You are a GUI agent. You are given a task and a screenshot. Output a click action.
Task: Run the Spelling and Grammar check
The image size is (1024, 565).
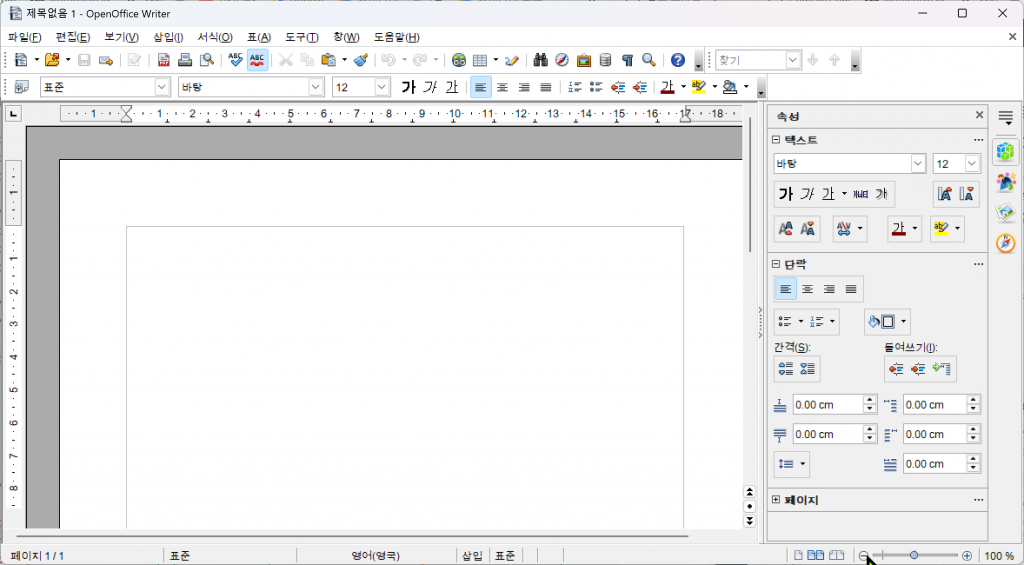[236, 60]
